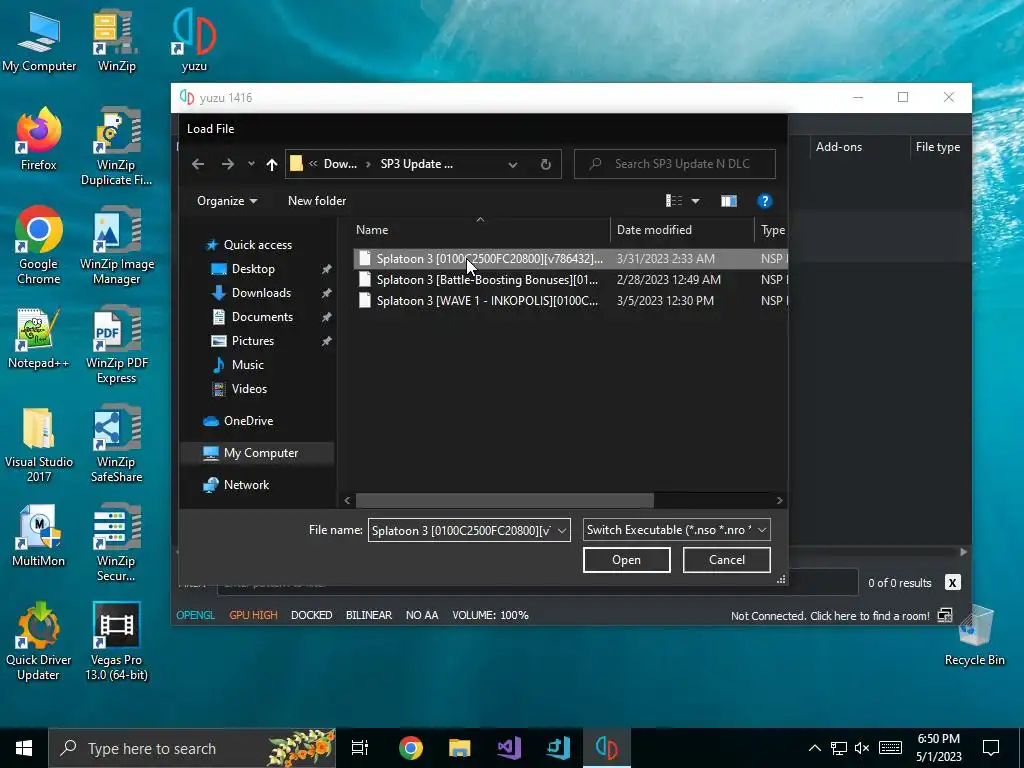Open the WinZip Secure desktop shortcut
The width and height of the screenshot is (1024, 768).
tap(116, 542)
